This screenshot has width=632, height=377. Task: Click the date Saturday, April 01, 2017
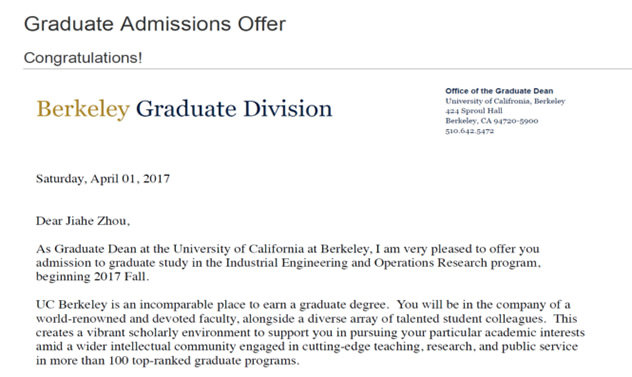click(103, 179)
